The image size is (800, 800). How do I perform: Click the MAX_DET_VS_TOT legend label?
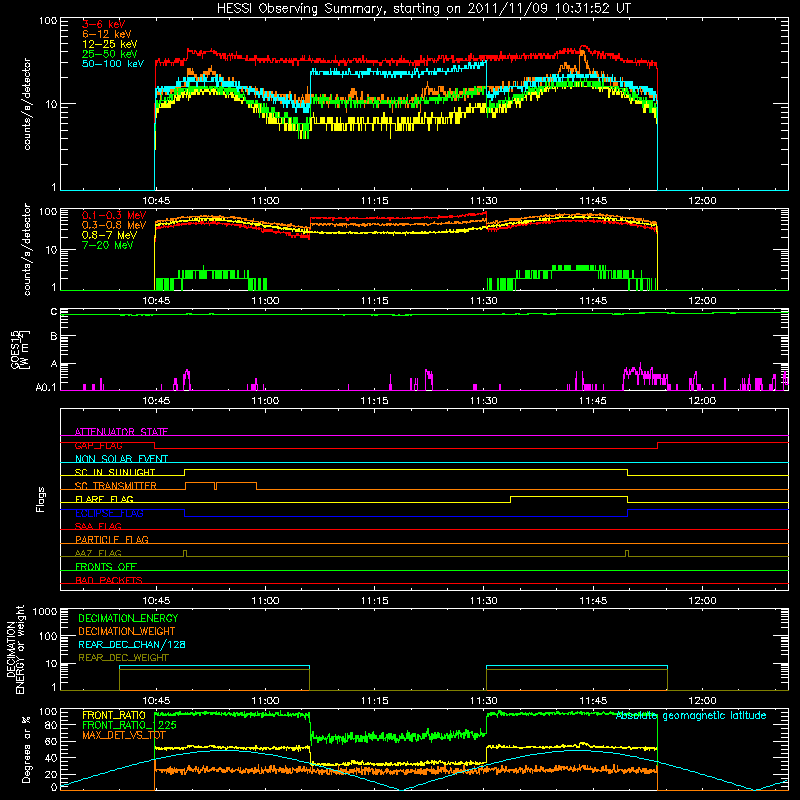tap(124, 736)
